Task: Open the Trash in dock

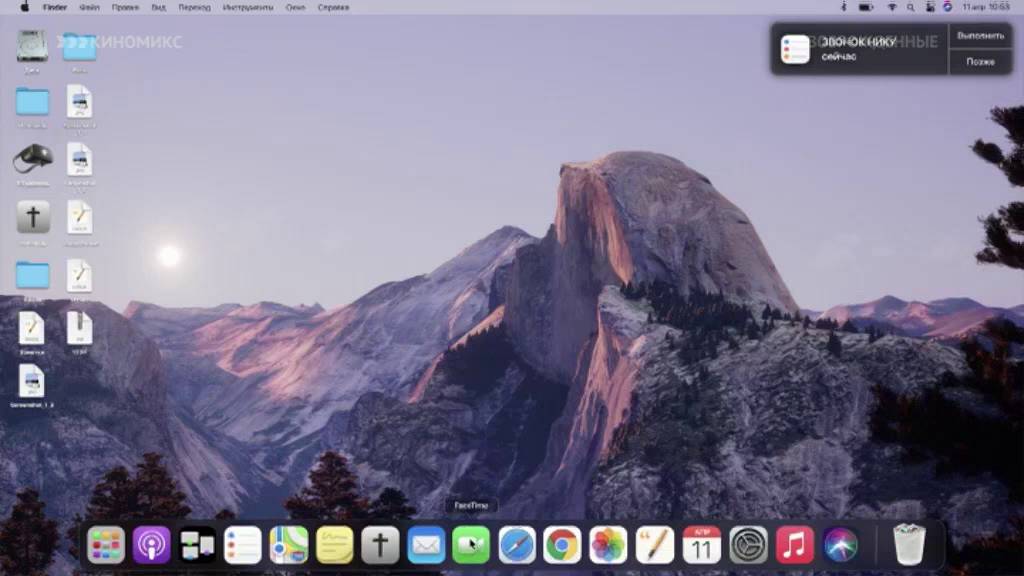Action: click(909, 543)
